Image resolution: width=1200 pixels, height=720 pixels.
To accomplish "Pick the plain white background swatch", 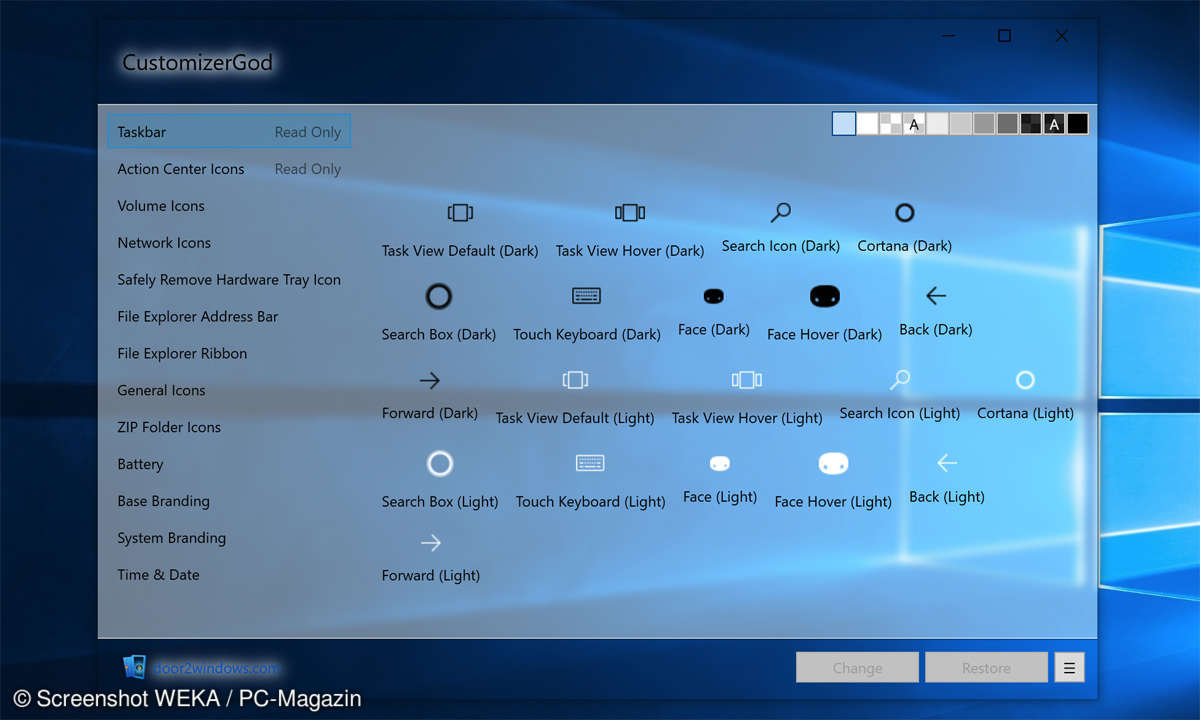I will pos(867,124).
